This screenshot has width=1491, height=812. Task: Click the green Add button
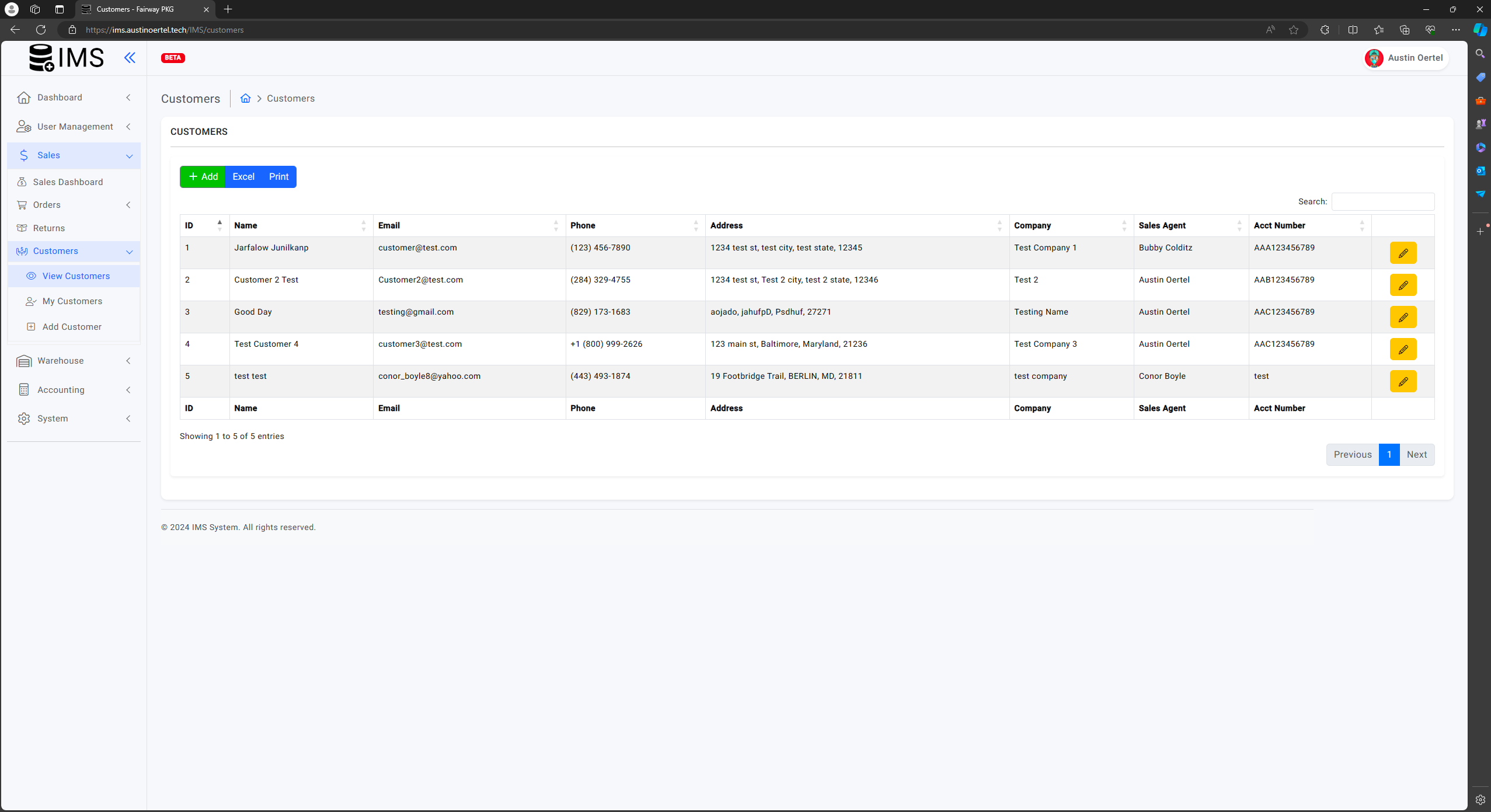(203, 177)
